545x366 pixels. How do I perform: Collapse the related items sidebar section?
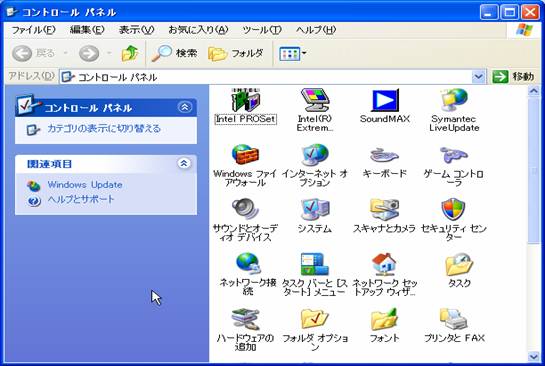(184, 163)
